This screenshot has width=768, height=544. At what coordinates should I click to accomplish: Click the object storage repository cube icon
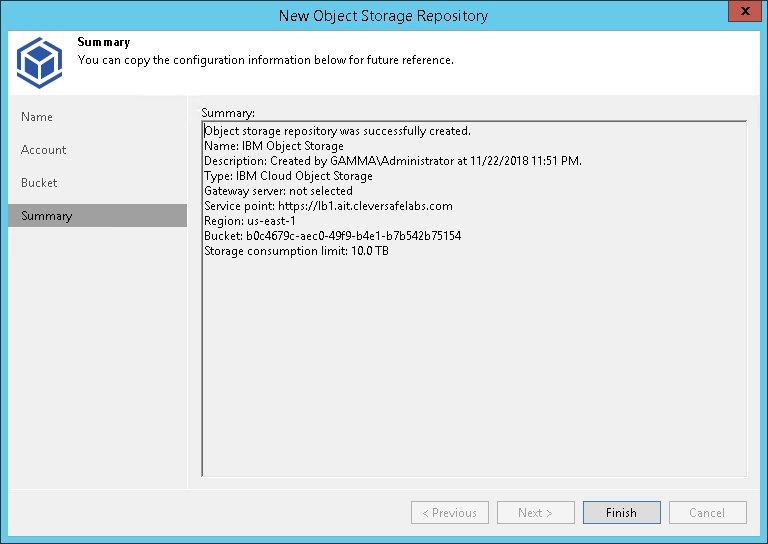click(x=40, y=62)
